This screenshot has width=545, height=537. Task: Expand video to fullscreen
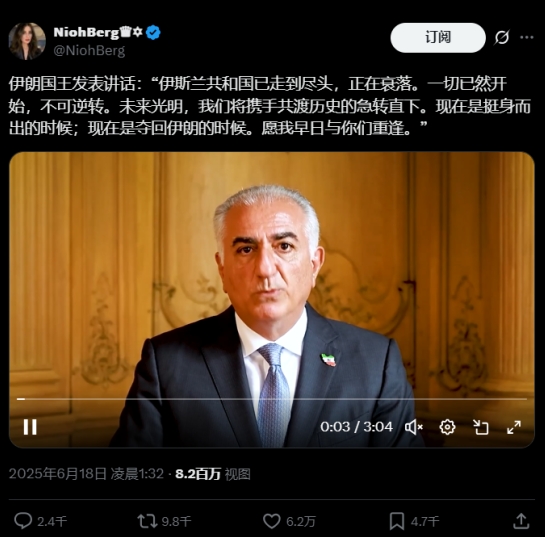click(x=514, y=427)
